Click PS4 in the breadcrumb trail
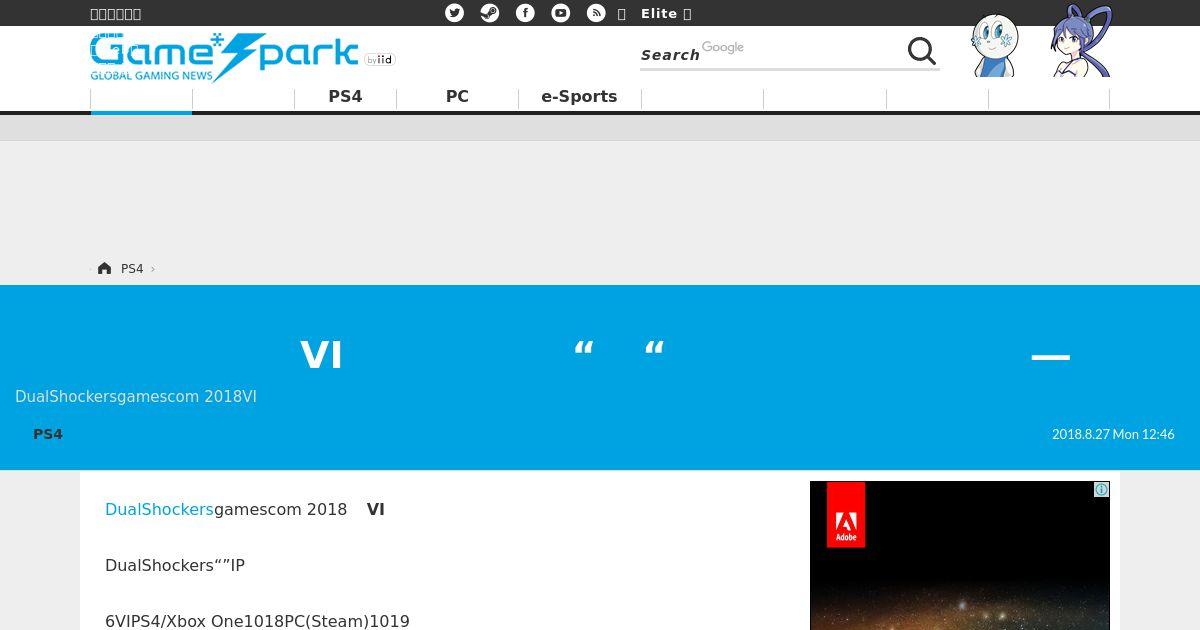Screen dimensions: 1200x630 click(132, 268)
